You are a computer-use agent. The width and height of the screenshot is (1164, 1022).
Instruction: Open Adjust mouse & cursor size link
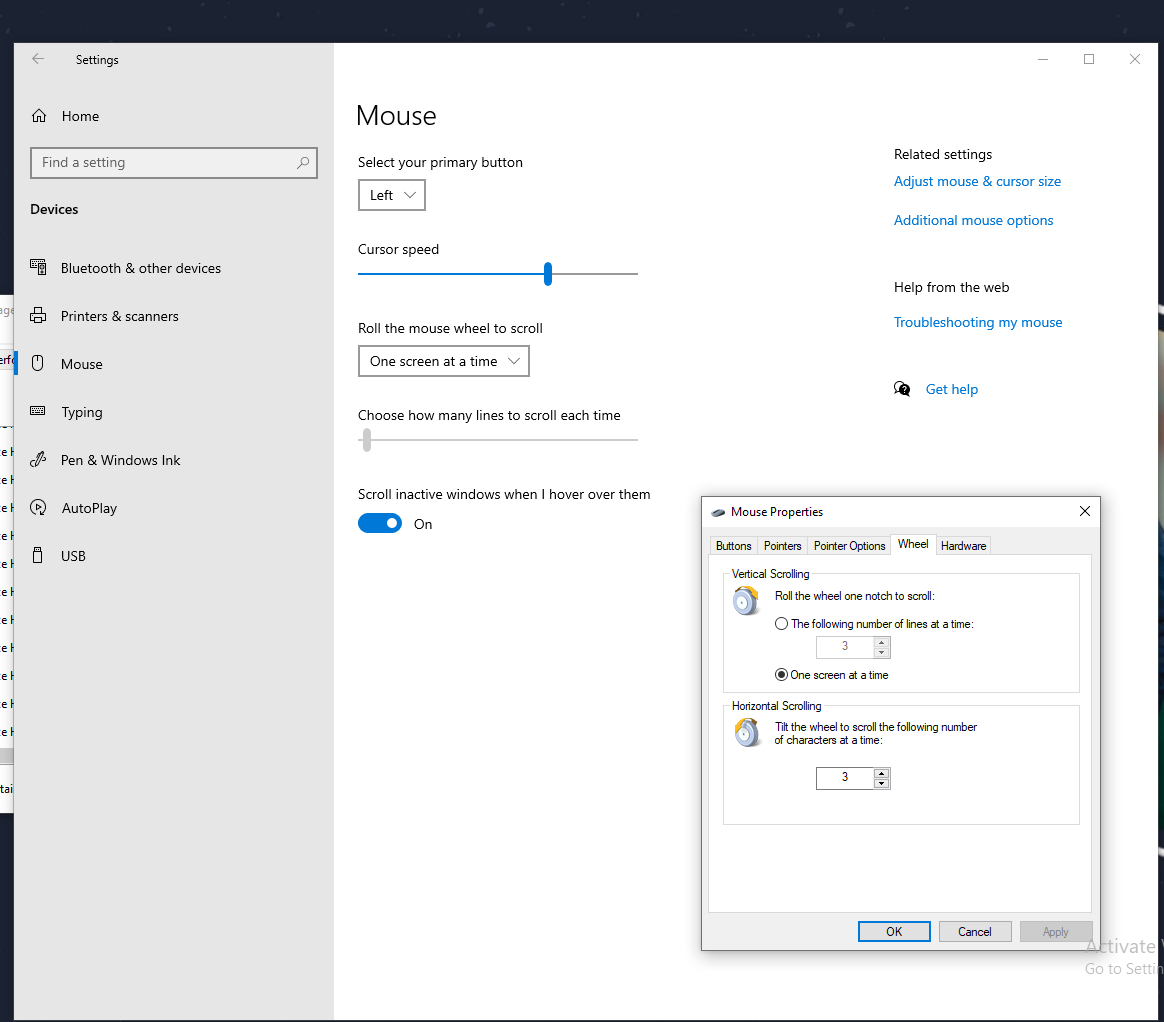pos(977,181)
